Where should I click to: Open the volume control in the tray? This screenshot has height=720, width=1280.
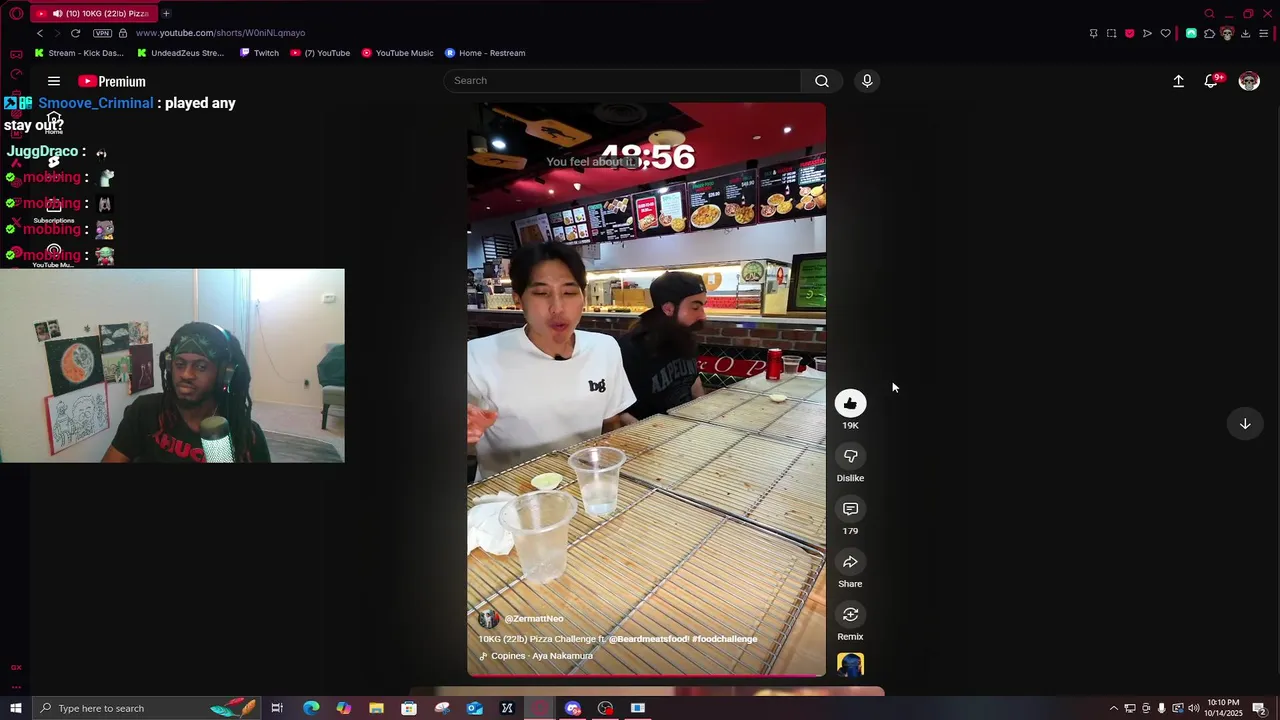tap(1194, 708)
